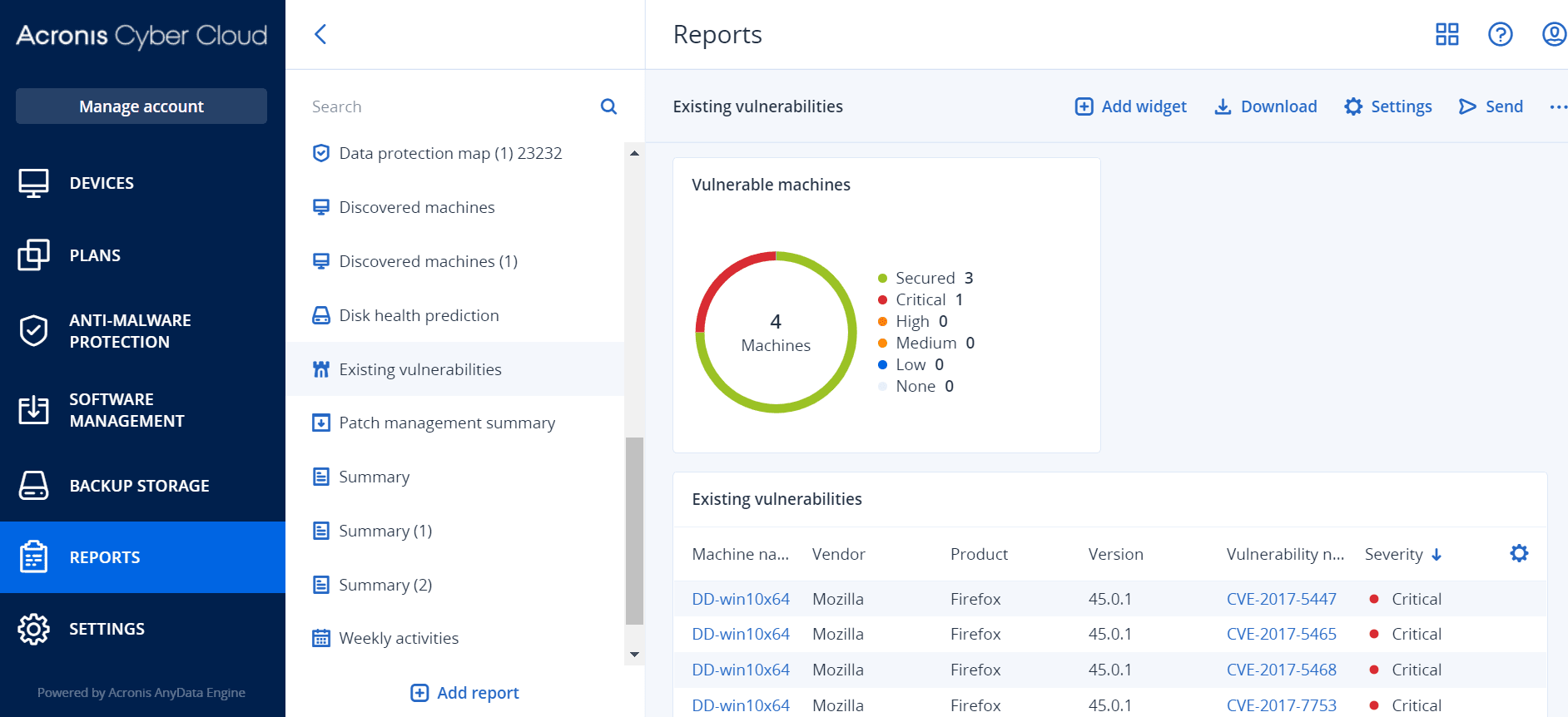The height and width of the screenshot is (717, 1568).
Task: Click the Vendor column header
Action: coord(838,554)
